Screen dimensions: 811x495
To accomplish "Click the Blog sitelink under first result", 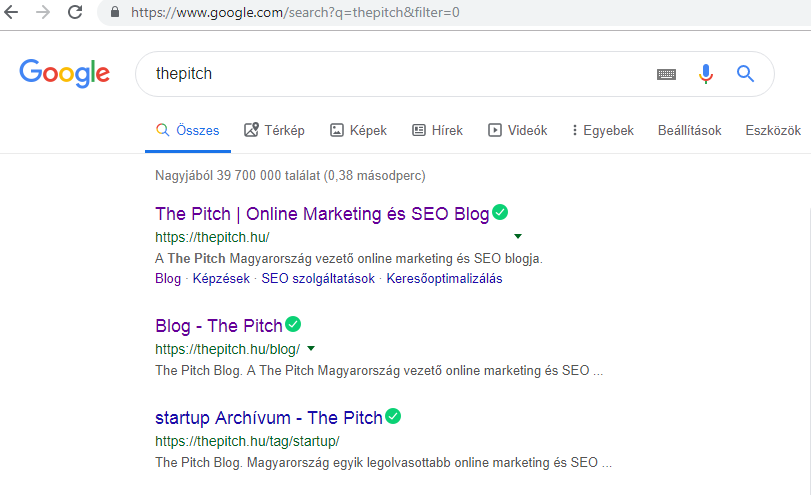I will pos(168,279).
